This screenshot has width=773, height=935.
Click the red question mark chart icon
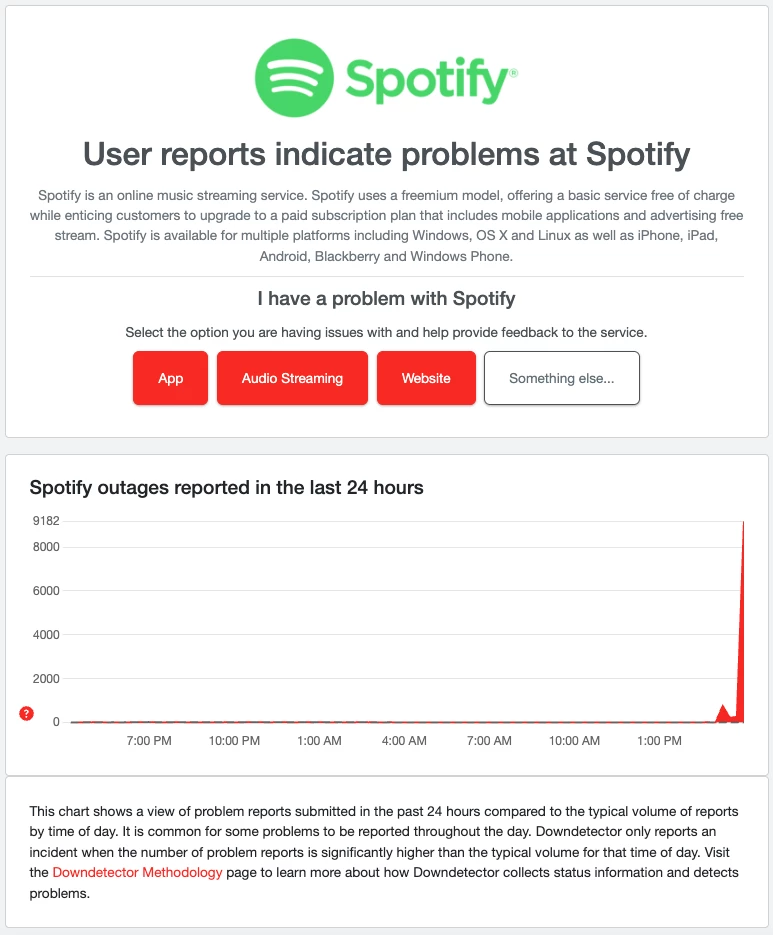27,713
